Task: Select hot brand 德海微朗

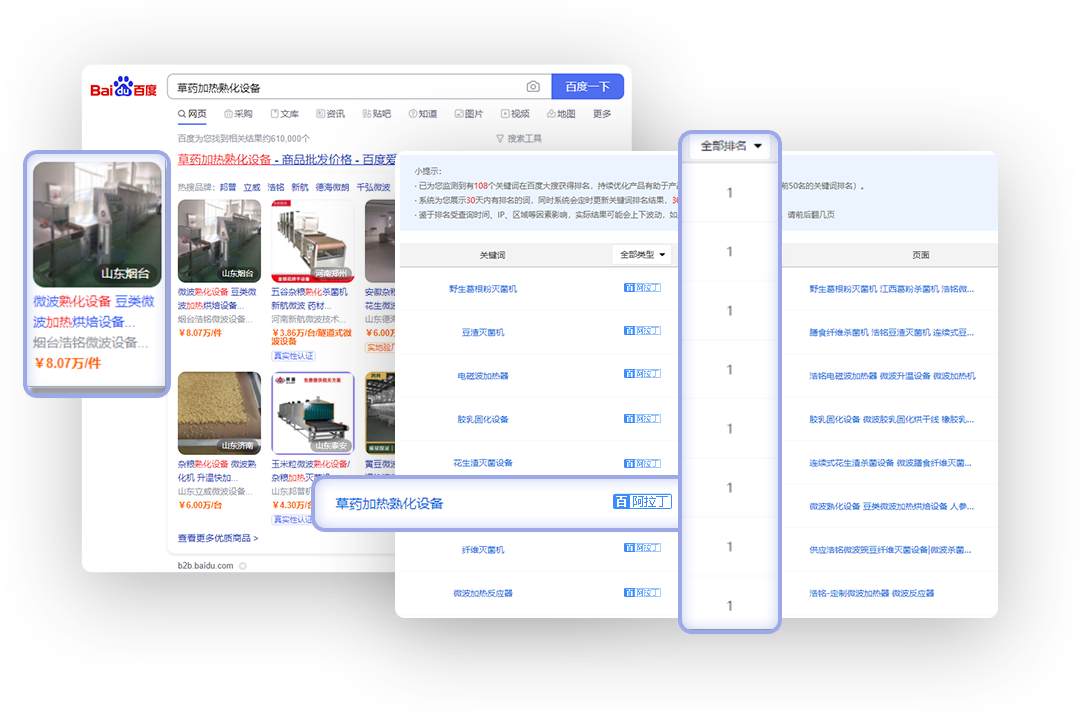Action: click(333, 187)
